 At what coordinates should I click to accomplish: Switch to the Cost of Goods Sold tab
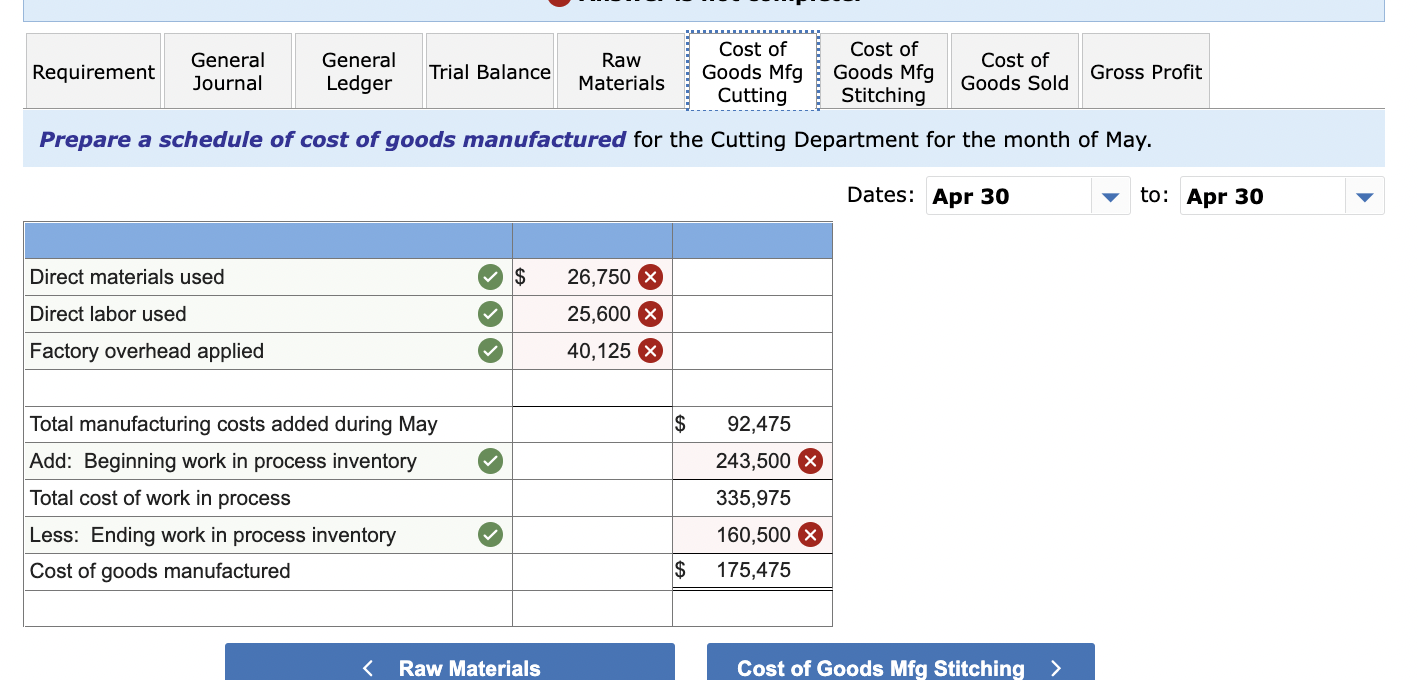[1014, 70]
